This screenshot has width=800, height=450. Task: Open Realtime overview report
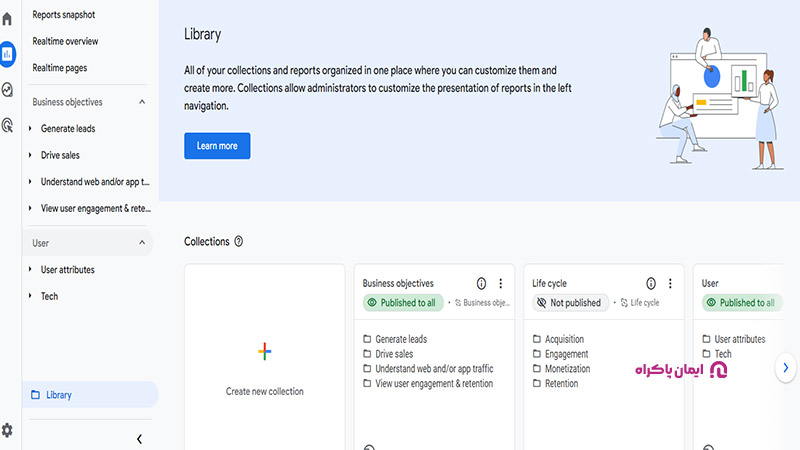65,41
